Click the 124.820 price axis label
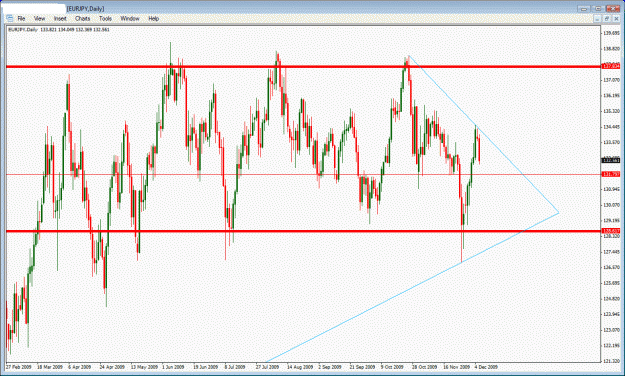The image size is (625, 376). pos(612,299)
